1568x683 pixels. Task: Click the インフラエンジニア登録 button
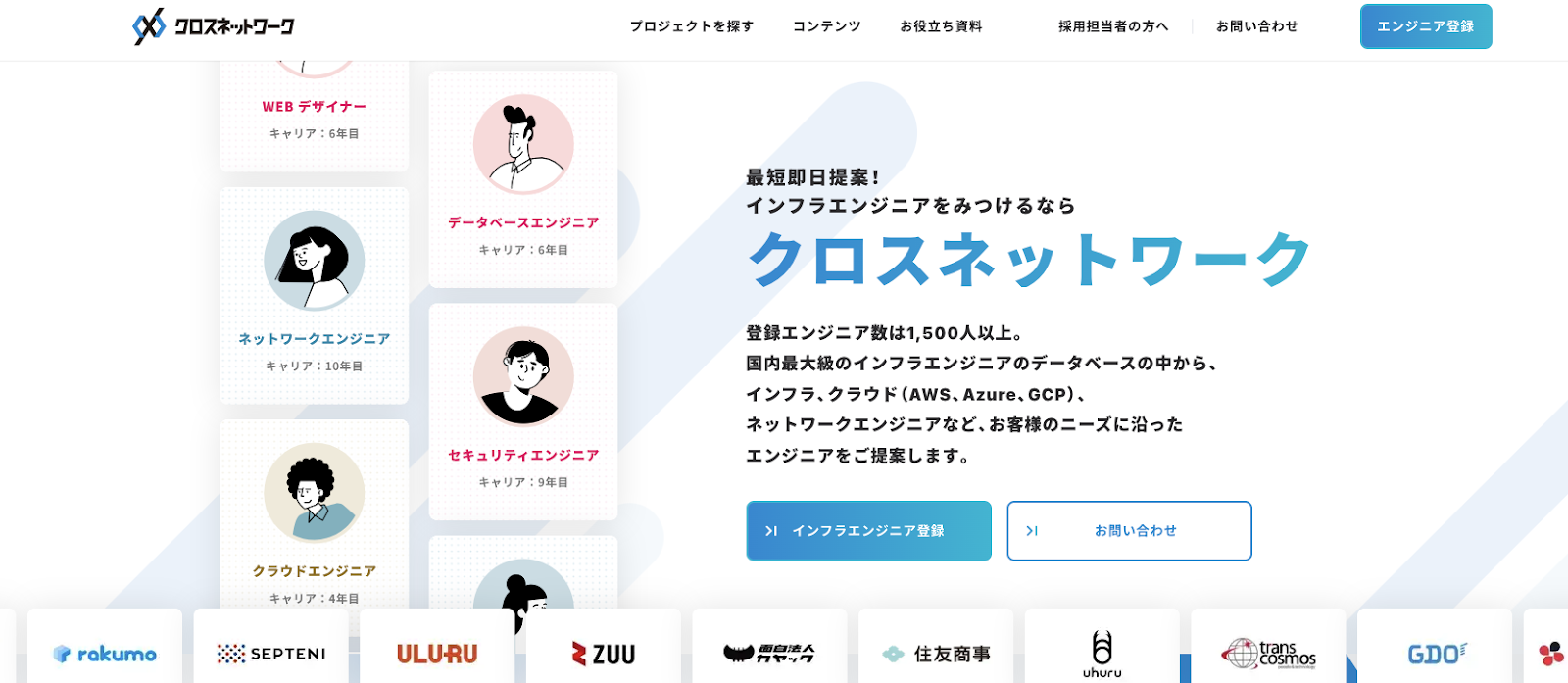(868, 531)
